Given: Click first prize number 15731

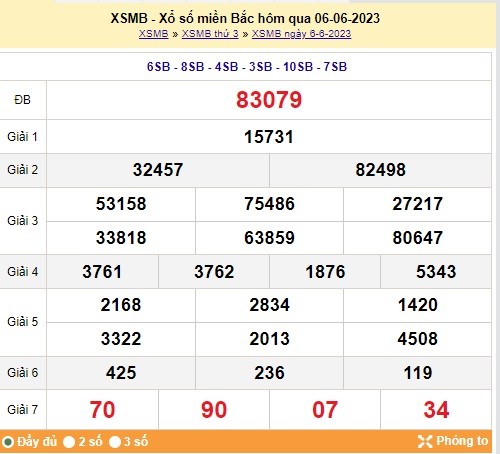Looking at the screenshot, I should tap(269, 137).
